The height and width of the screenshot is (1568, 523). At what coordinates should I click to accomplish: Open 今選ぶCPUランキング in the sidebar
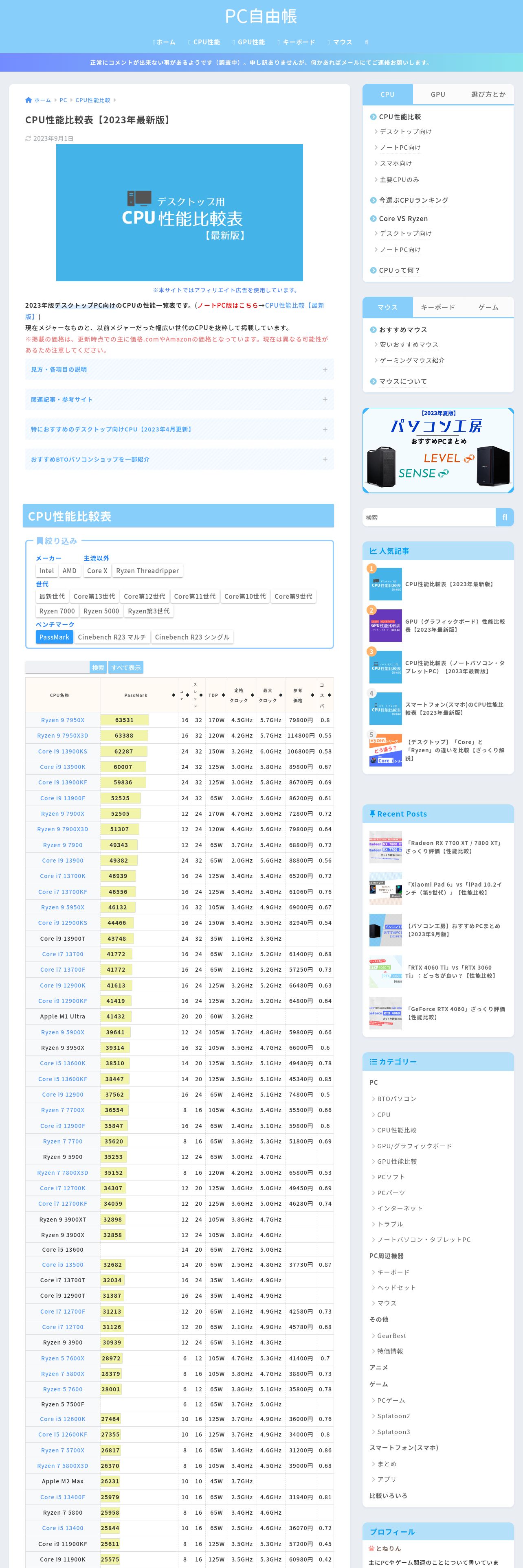click(x=413, y=200)
